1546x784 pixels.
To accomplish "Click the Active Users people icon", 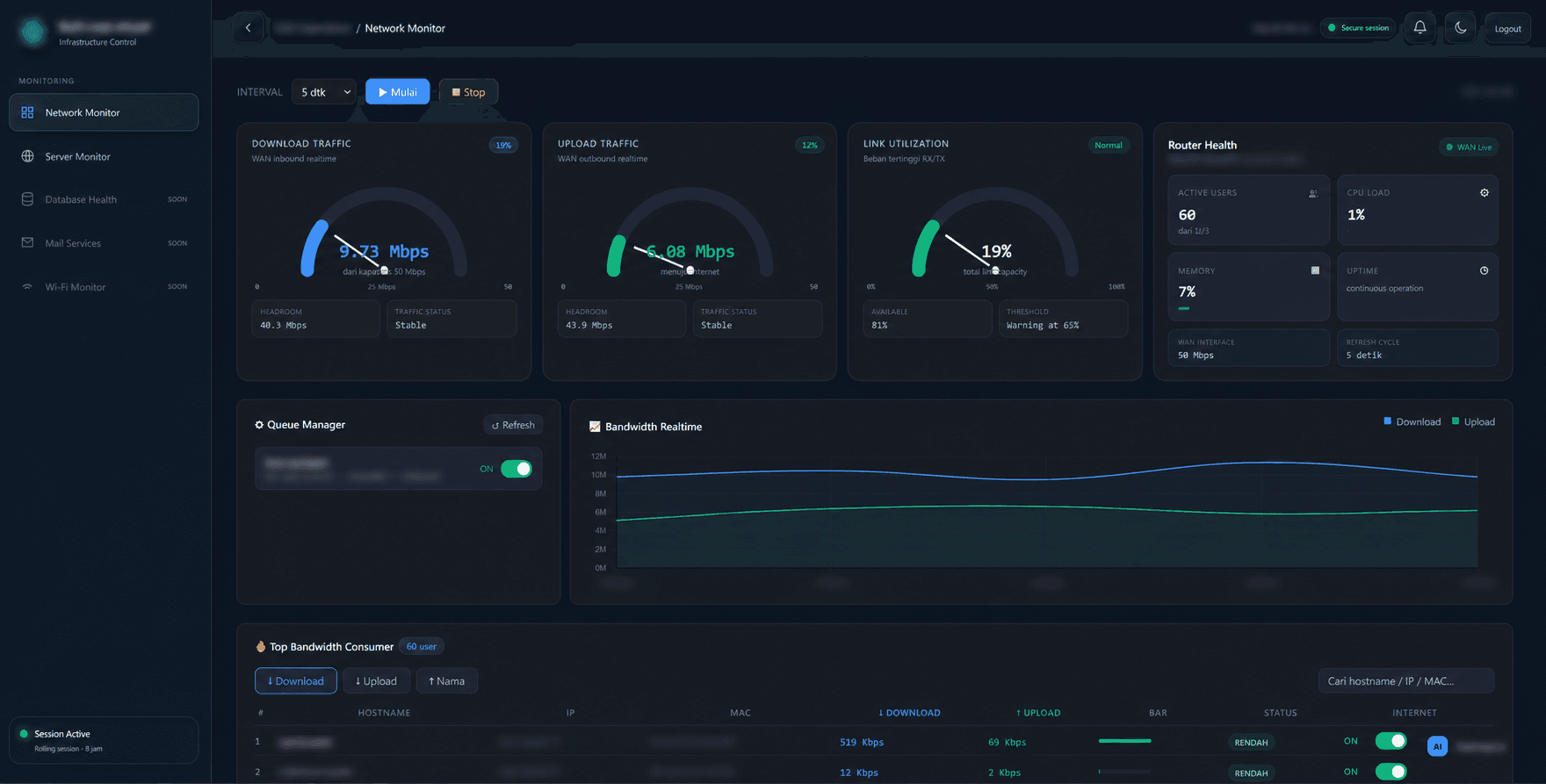I will (1313, 193).
